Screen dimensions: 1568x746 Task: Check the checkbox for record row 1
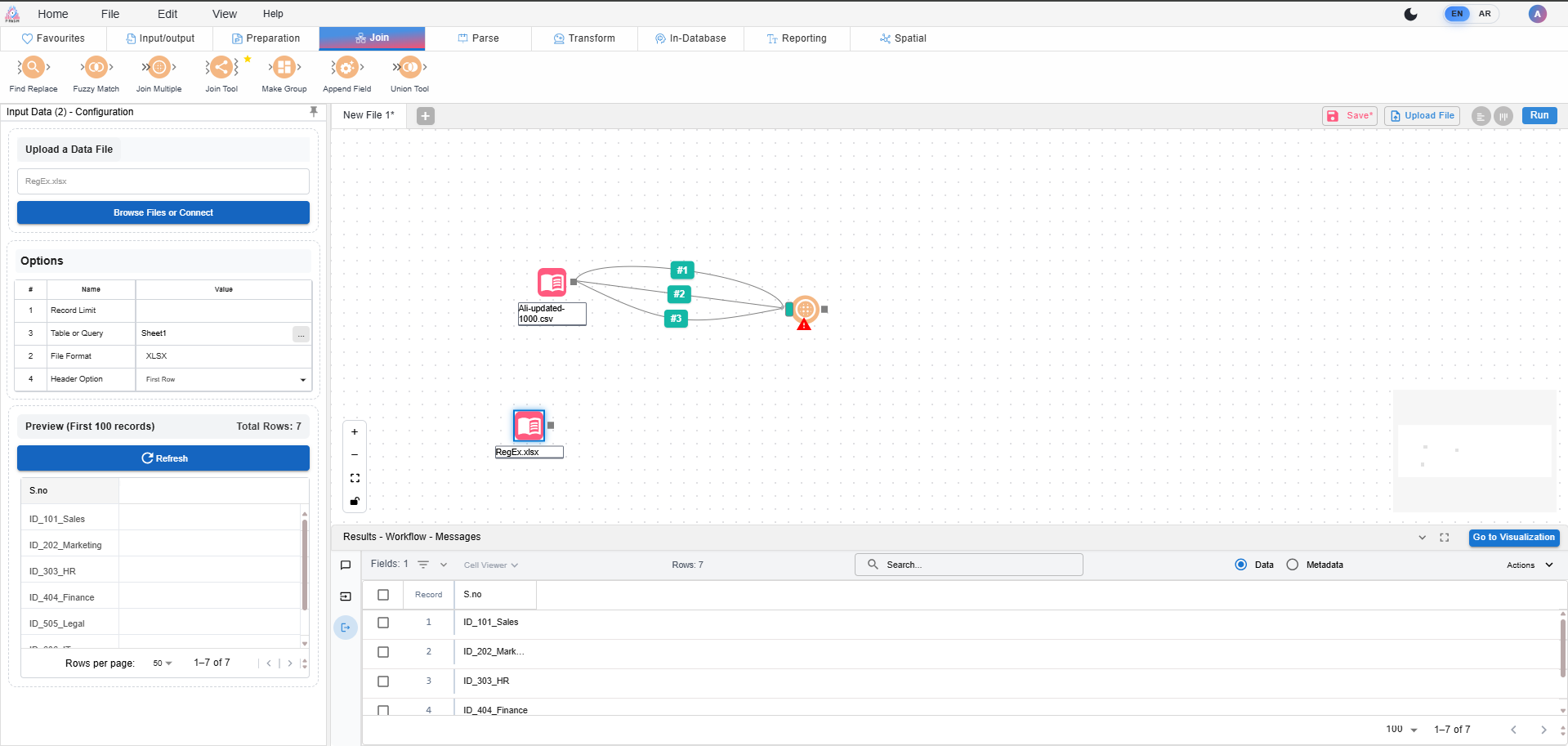[x=383, y=623]
